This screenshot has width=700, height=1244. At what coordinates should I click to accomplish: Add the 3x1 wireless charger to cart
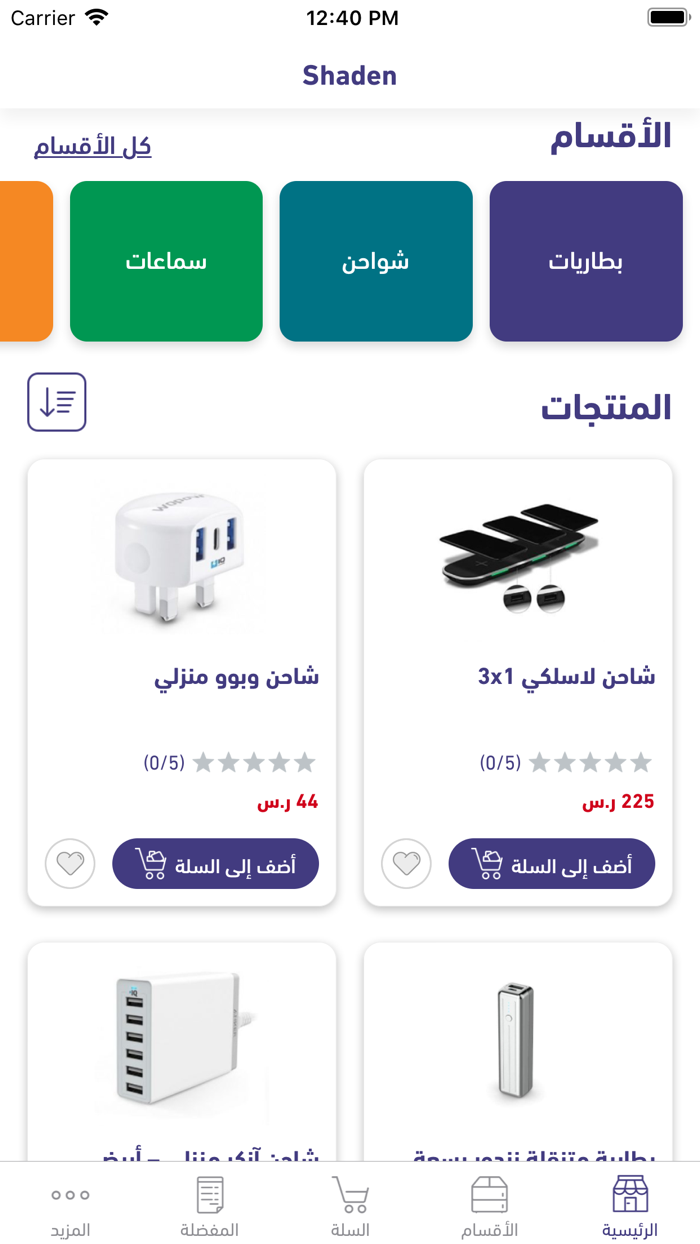(x=551, y=864)
